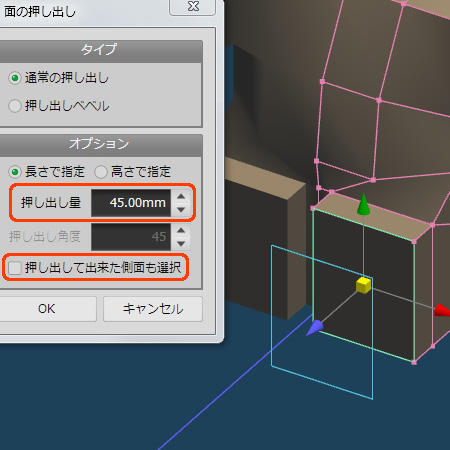
Task: Decrease 押し出し量 with down arrow
Action: click(181, 210)
